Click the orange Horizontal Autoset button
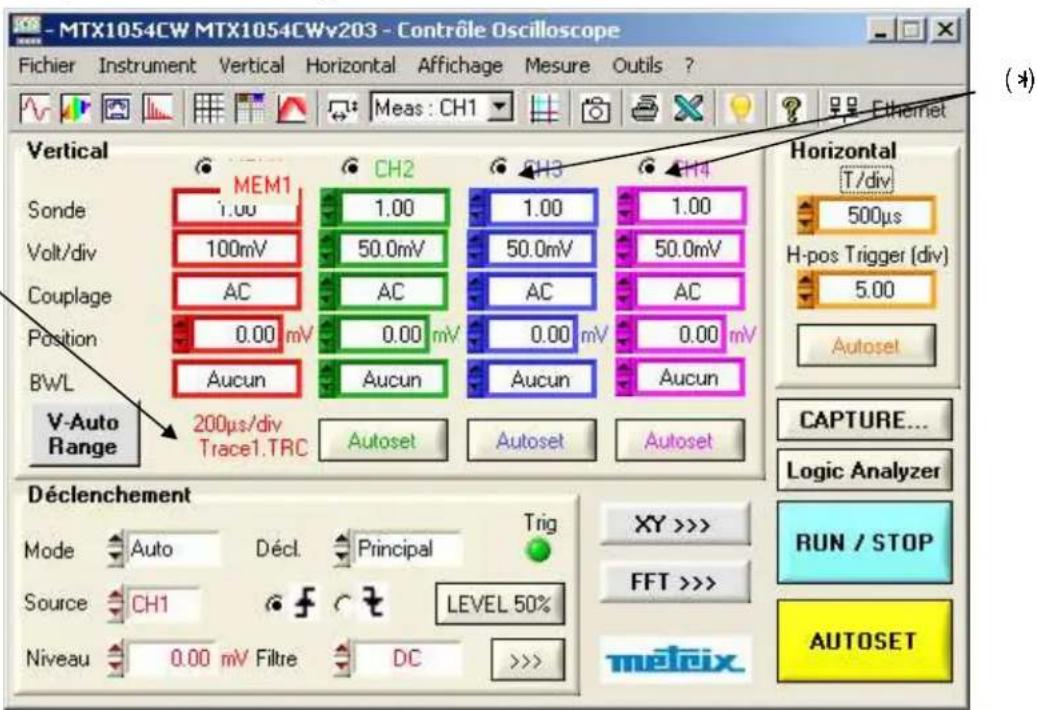This screenshot has height=710, width=1037. point(866,346)
